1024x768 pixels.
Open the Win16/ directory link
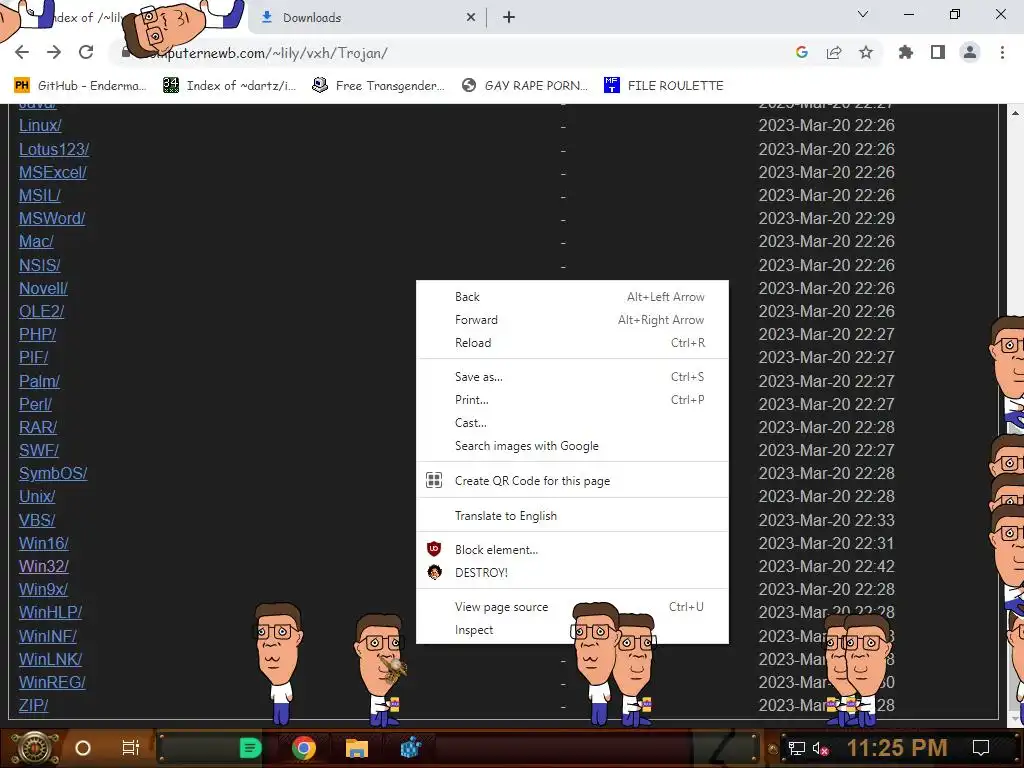click(44, 543)
